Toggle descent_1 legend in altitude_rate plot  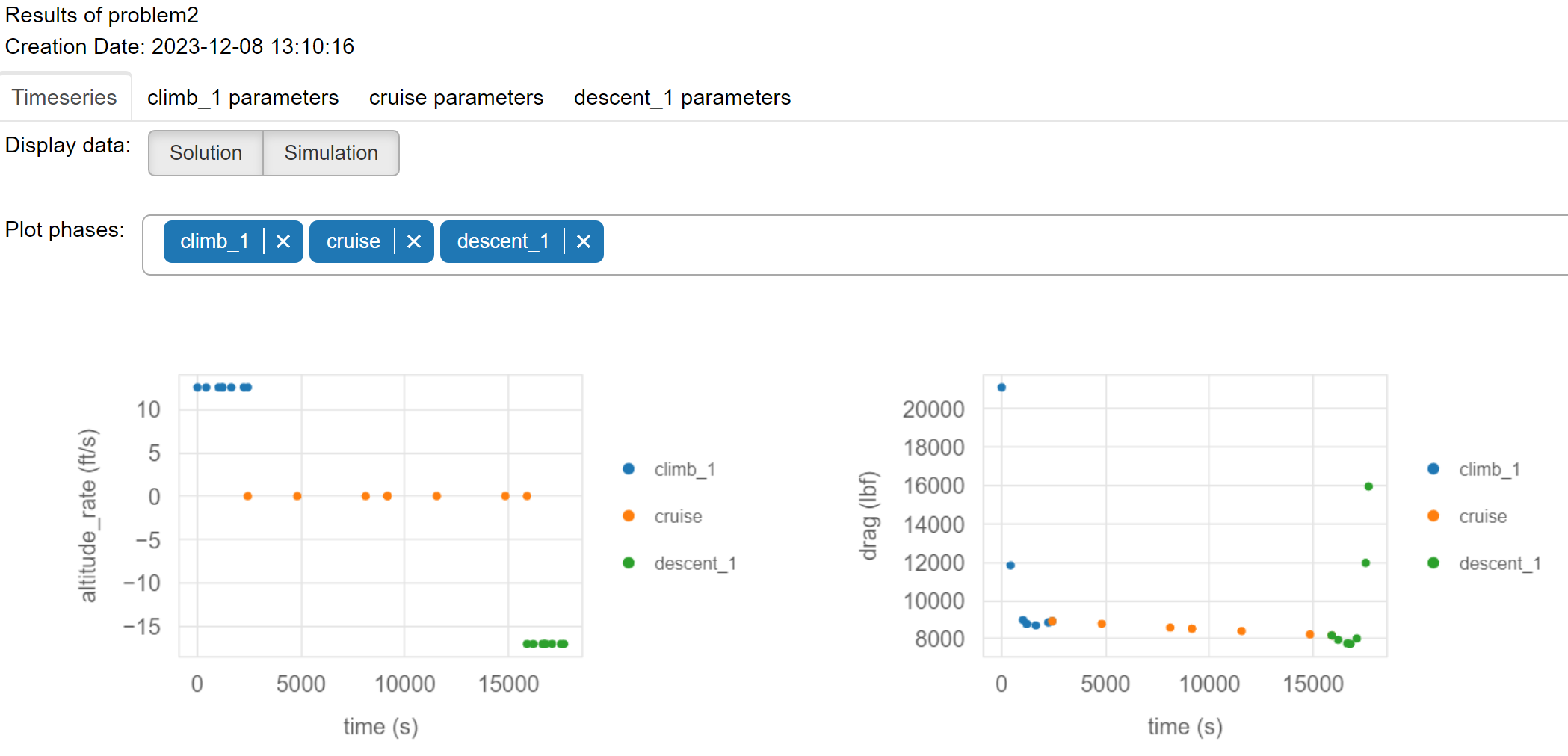(679, 563)
